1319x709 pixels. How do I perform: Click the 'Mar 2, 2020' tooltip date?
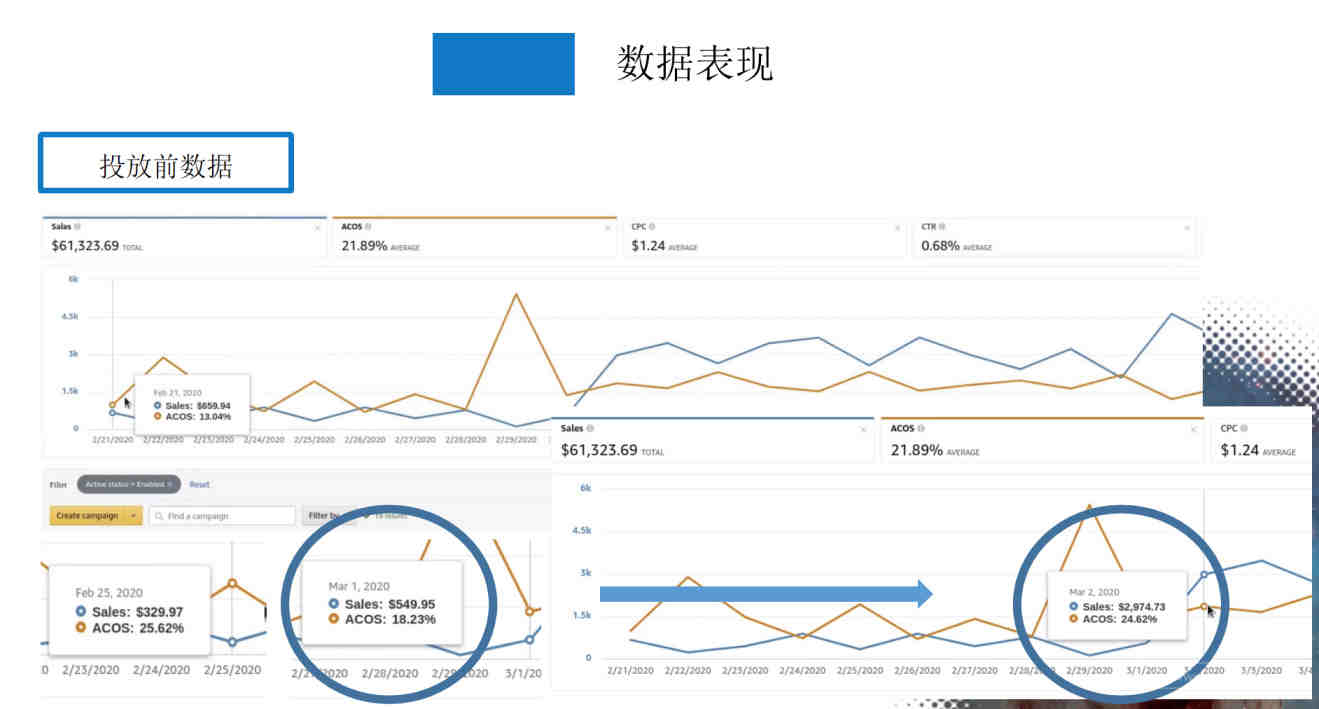(1094, 592)
